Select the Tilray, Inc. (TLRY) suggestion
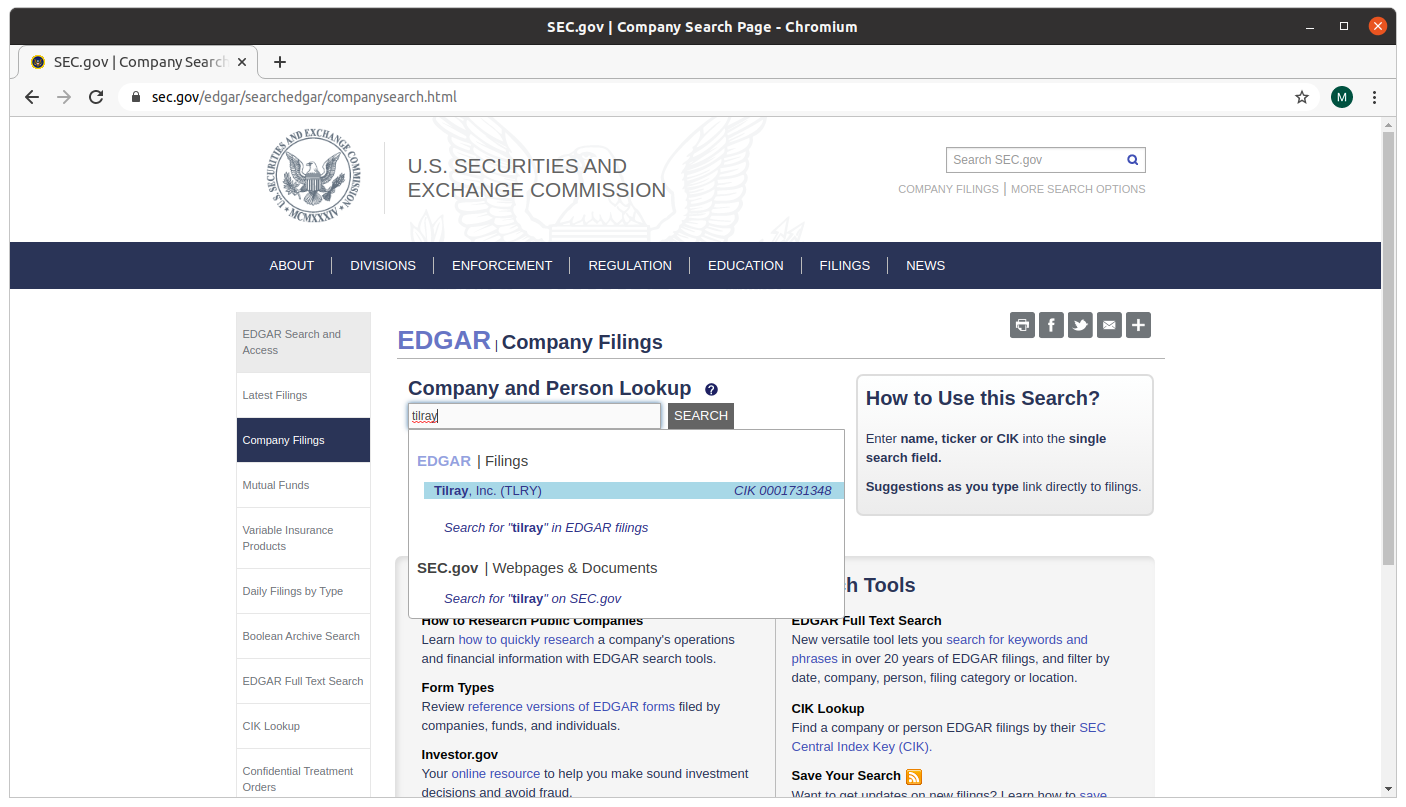Image resolution: width=1406 pixels, height=807 pixels. click(x=490, y=490)
